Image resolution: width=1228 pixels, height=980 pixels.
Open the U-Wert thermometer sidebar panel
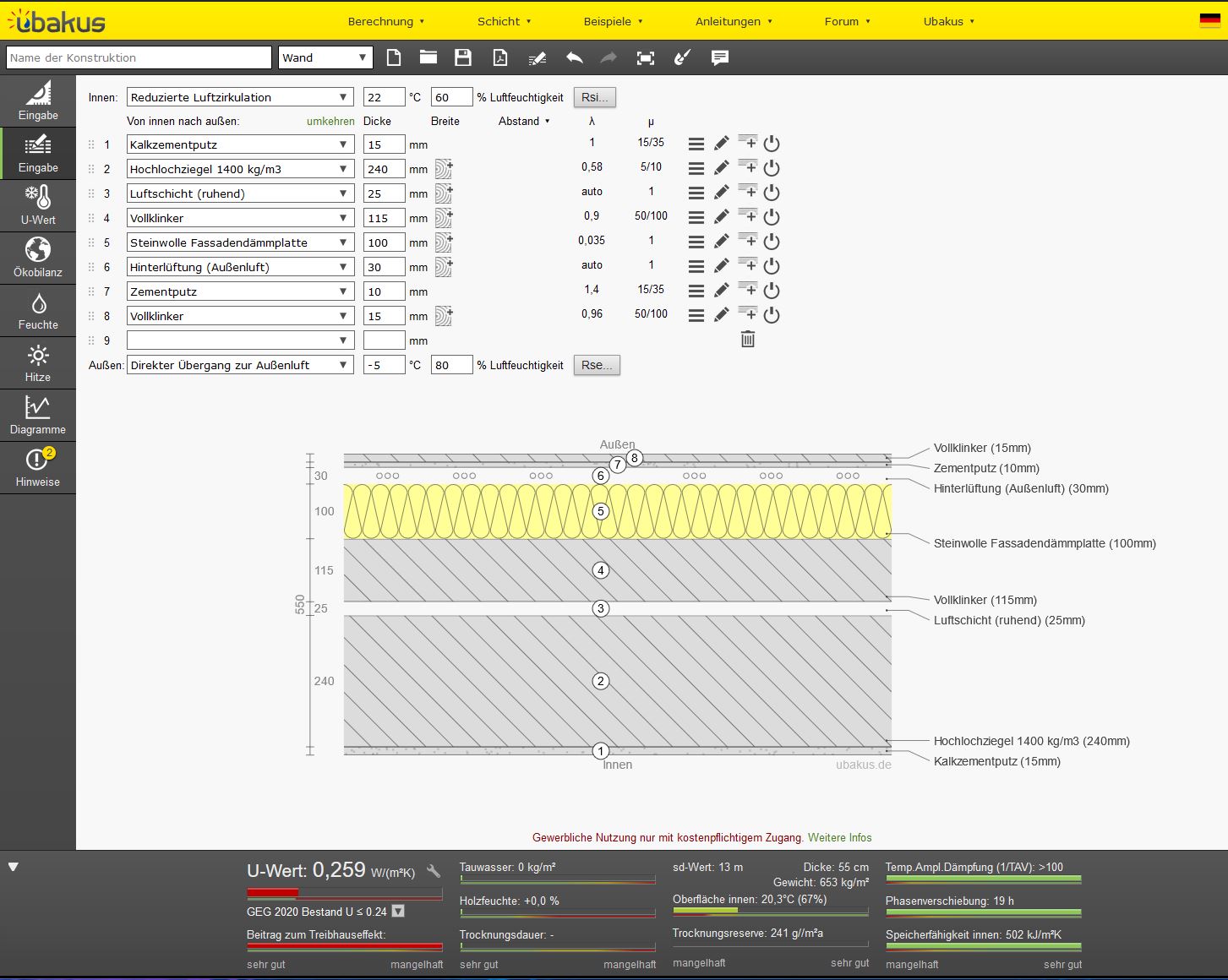pos(38,205)
